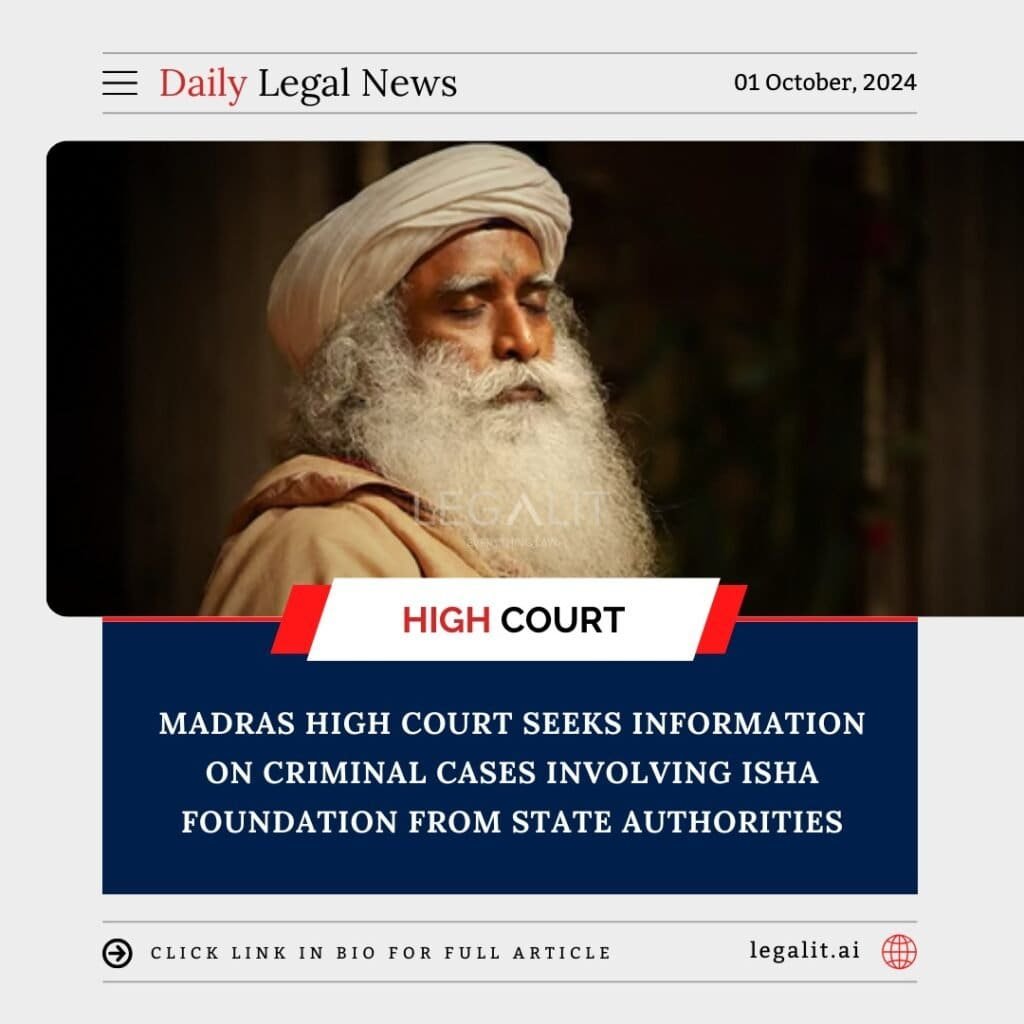Screen dimensions: 1024x1024
Task: Click headline line "Foundation From State Authorities"
Action: [512, 822]
